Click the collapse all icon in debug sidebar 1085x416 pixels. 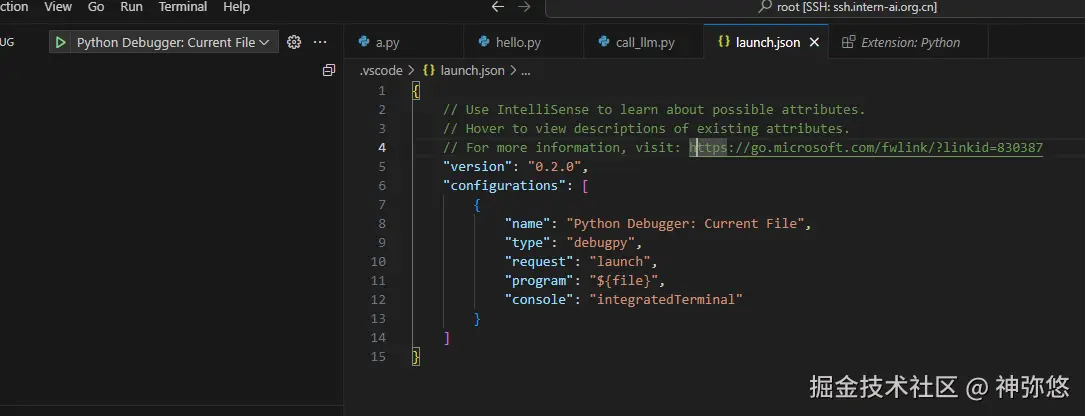click(329, 70)
